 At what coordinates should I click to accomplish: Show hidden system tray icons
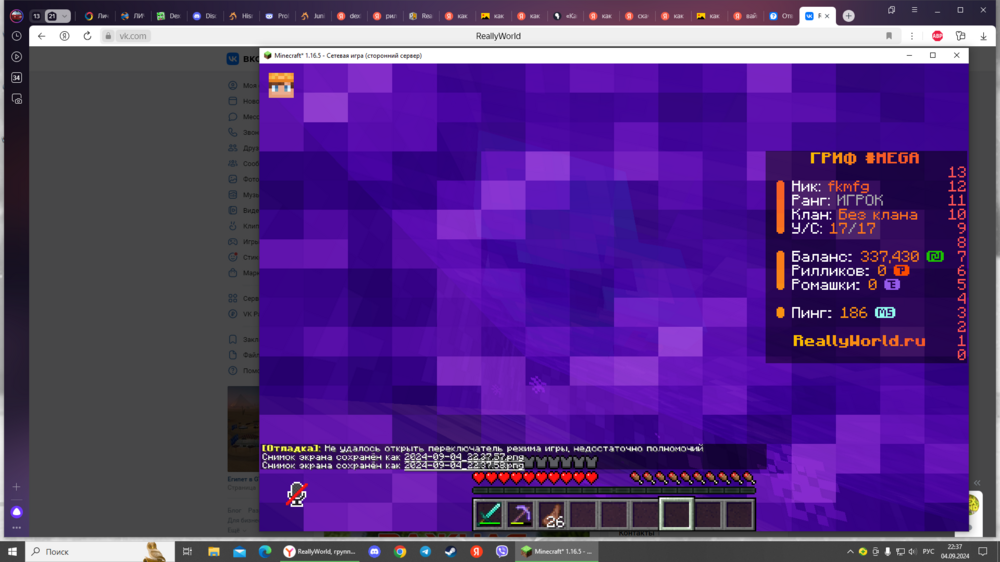850,551
